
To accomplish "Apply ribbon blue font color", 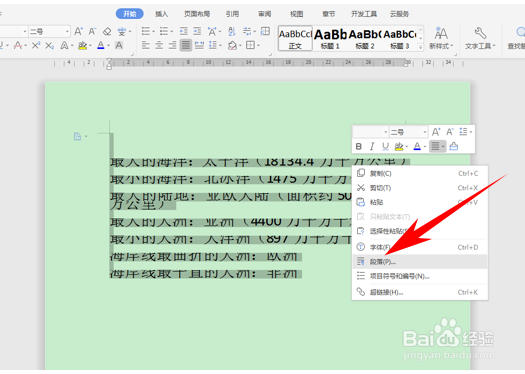I will click(x=101, y=45).
